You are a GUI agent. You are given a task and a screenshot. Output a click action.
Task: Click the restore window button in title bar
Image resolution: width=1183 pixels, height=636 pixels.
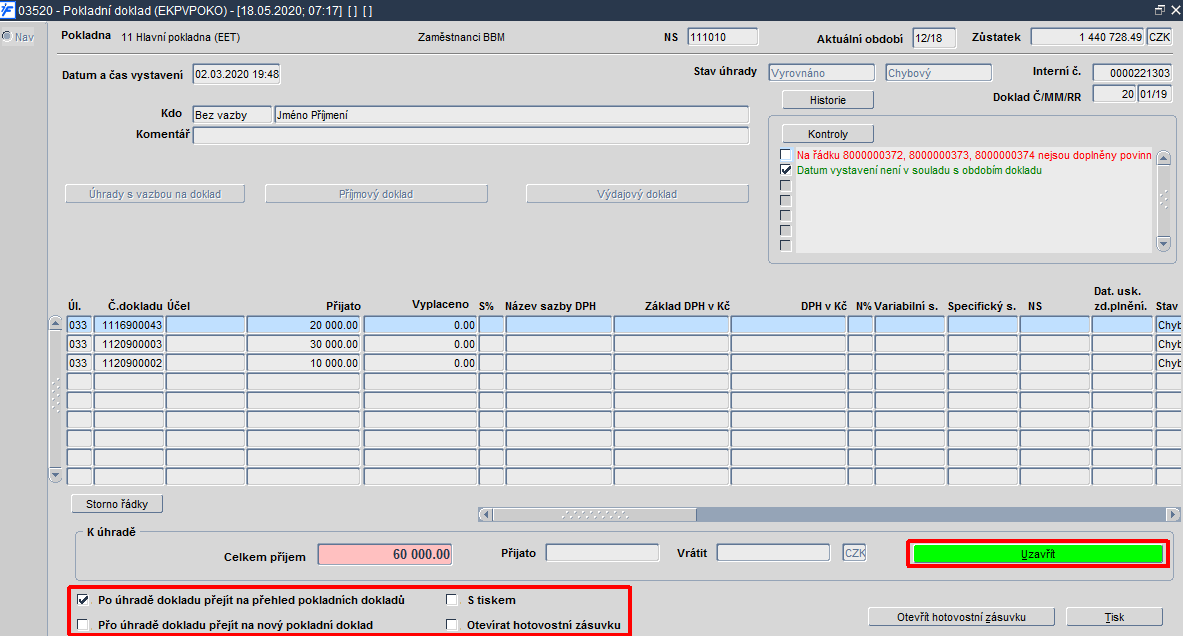click(x=1160, y=10)
